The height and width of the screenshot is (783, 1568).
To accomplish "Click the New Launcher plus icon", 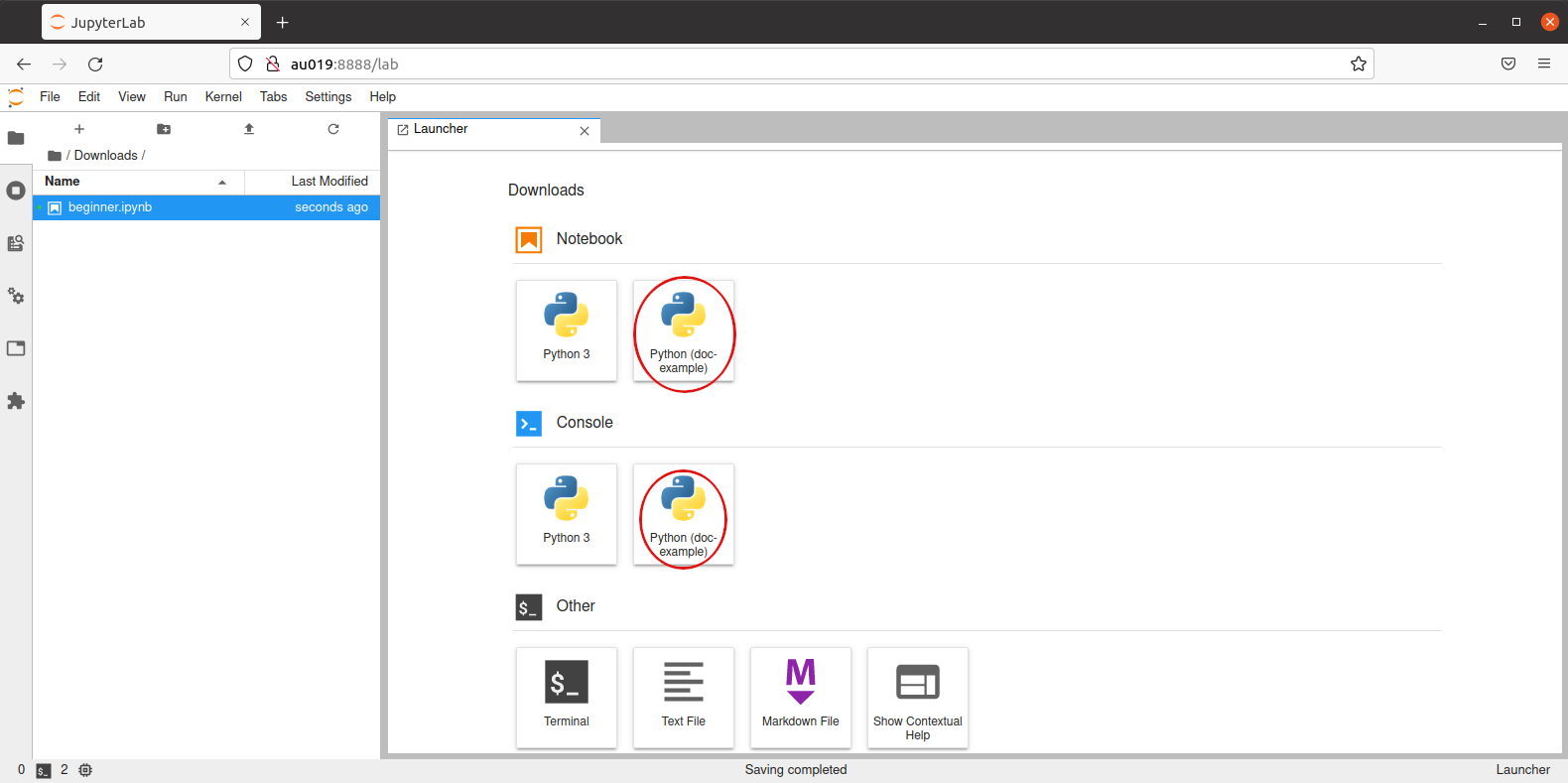I will coord(79,129).
